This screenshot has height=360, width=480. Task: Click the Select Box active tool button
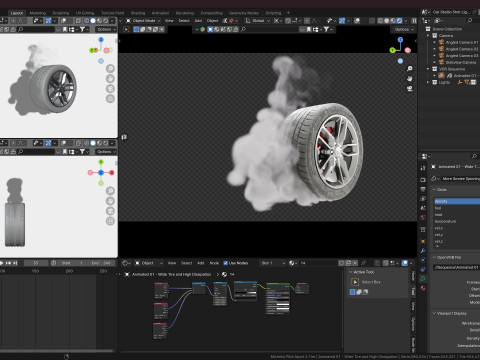(355, 282)
